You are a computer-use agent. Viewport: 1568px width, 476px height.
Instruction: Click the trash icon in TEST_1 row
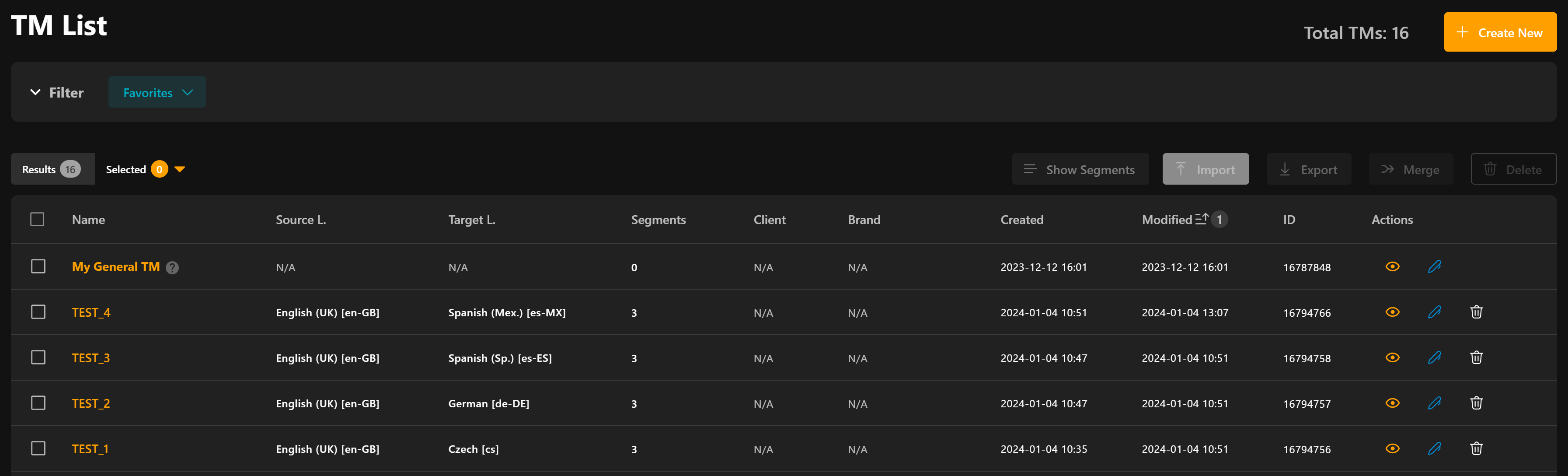point(1476,448)
